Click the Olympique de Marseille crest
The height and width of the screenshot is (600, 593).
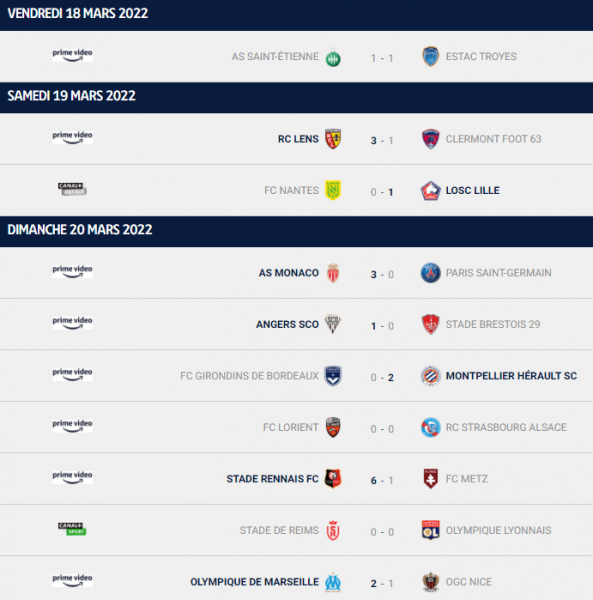[x=333, y=582]
